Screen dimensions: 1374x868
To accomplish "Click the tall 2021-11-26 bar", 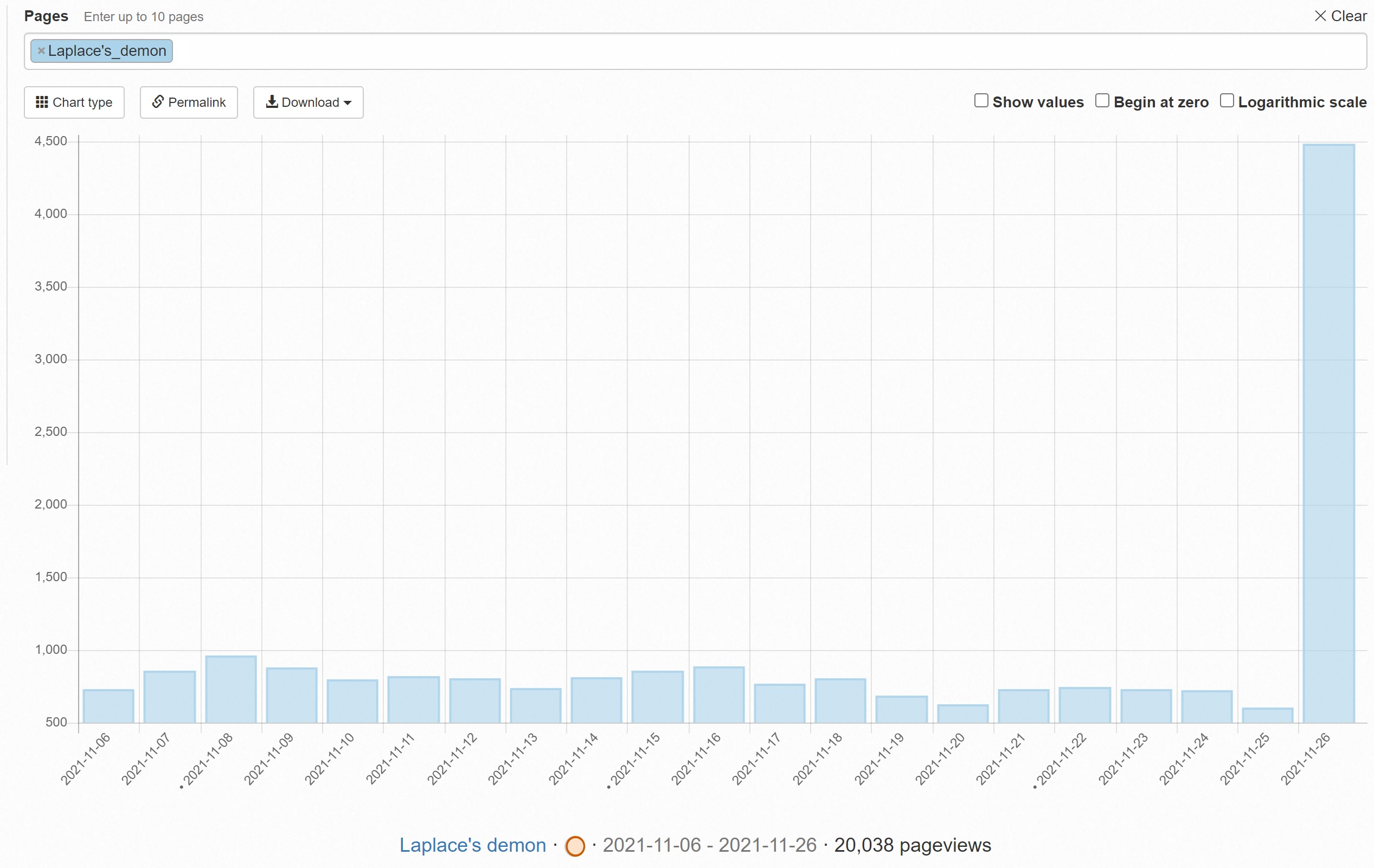I will pyautogui.click(x=1328, y=434).
